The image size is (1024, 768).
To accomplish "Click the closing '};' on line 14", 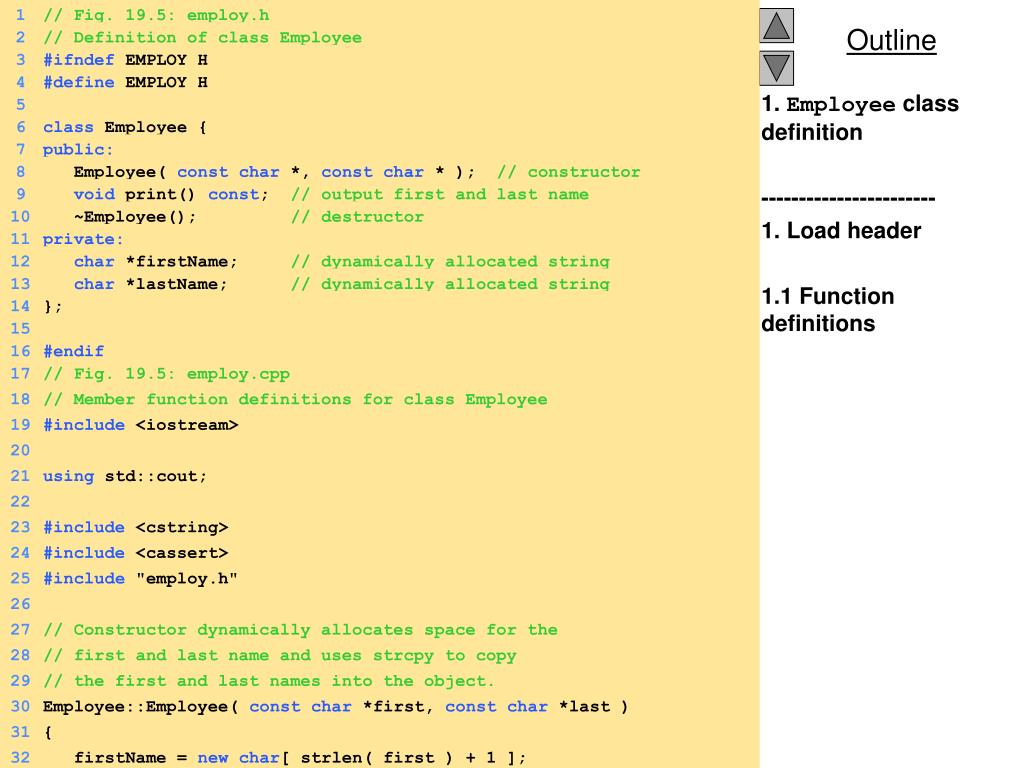I will (53, 306).
